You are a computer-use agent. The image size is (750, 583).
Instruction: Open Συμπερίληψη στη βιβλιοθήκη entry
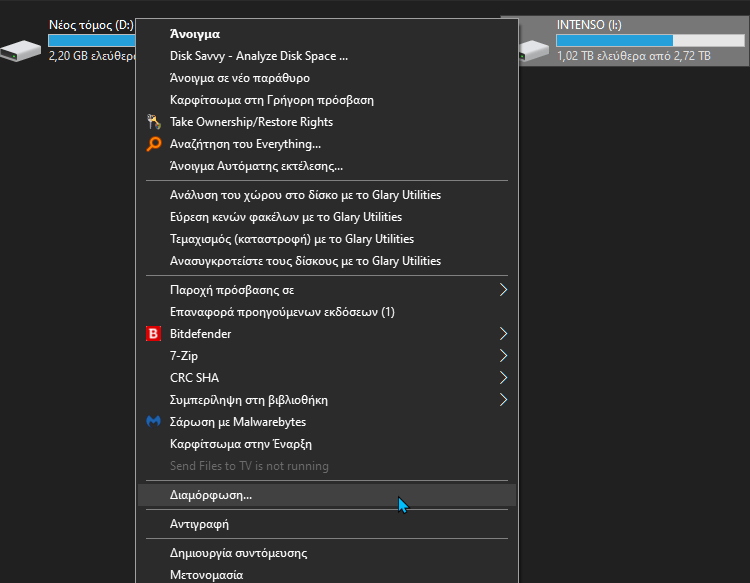click(327, 400)
